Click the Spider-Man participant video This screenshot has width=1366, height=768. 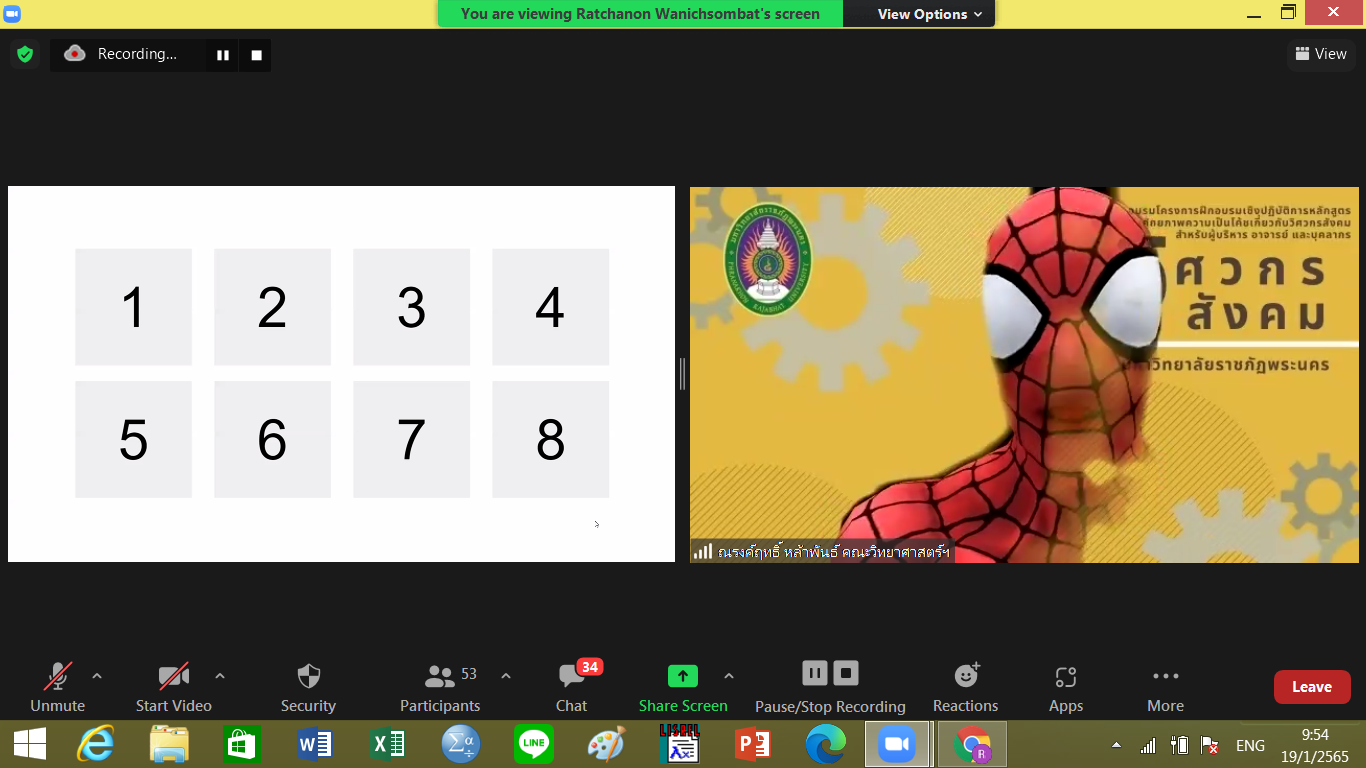pyautogui.click(x=1024, y=374)
